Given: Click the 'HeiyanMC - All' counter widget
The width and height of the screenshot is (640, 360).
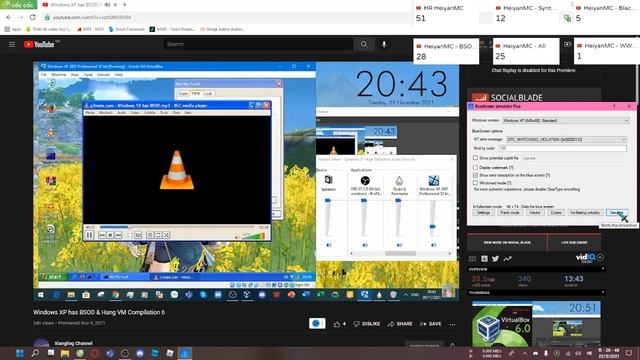Looking at the screenshot, I should tap(526, 51).
